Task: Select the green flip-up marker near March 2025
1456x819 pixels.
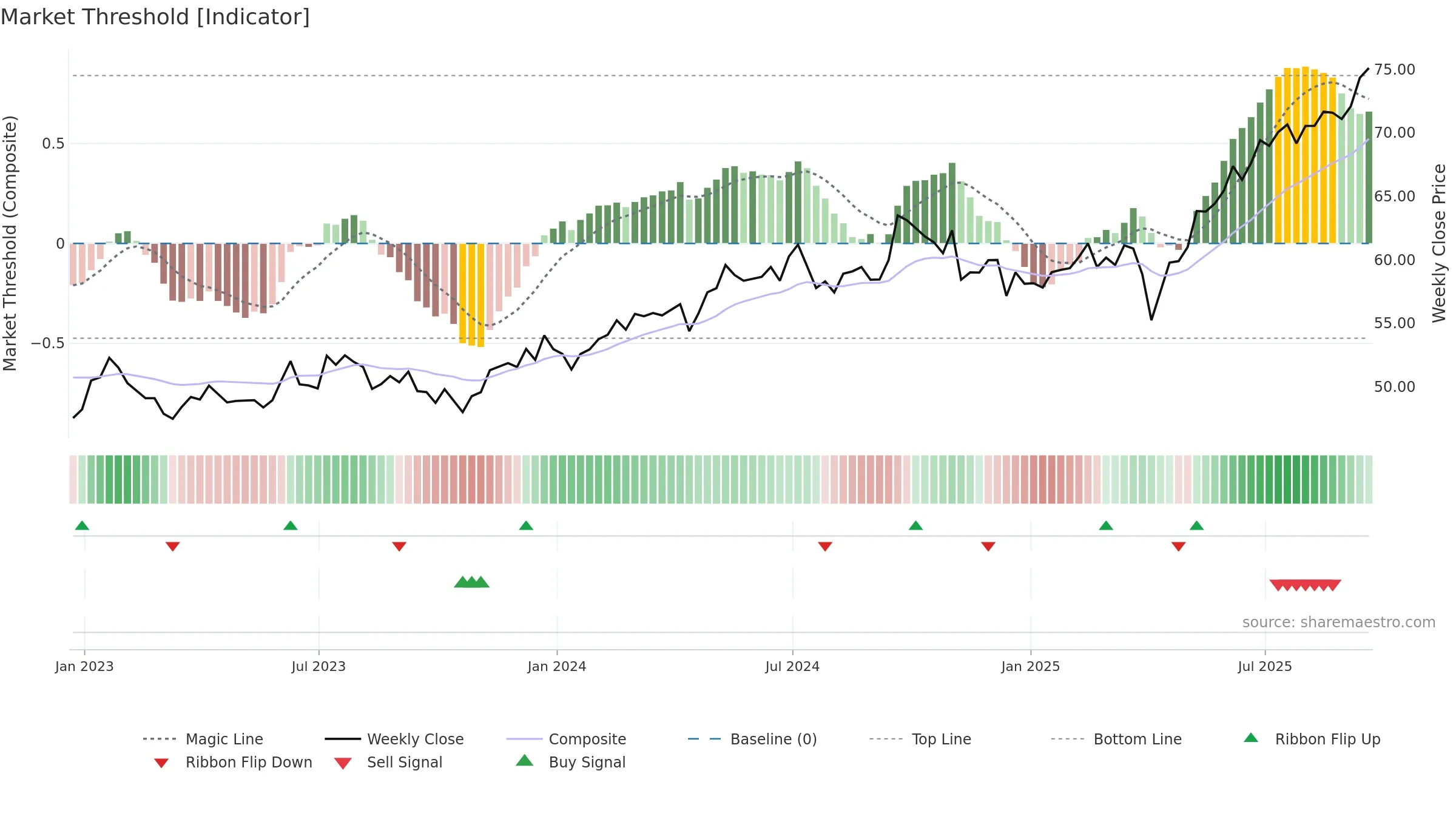Action: pyautogui.click(x=1106, y=525)
